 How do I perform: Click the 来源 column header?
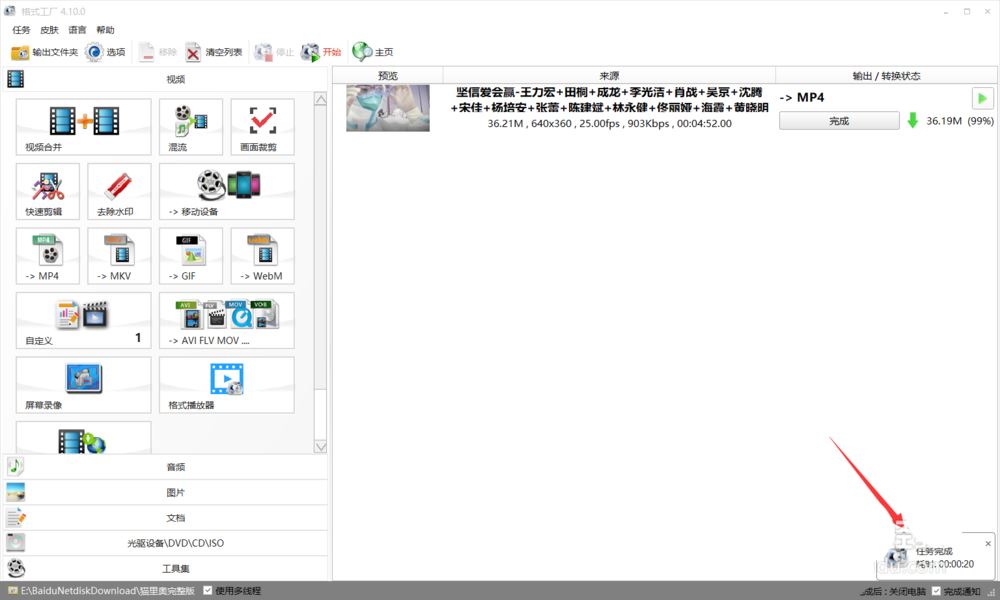(x=609, y=75)
